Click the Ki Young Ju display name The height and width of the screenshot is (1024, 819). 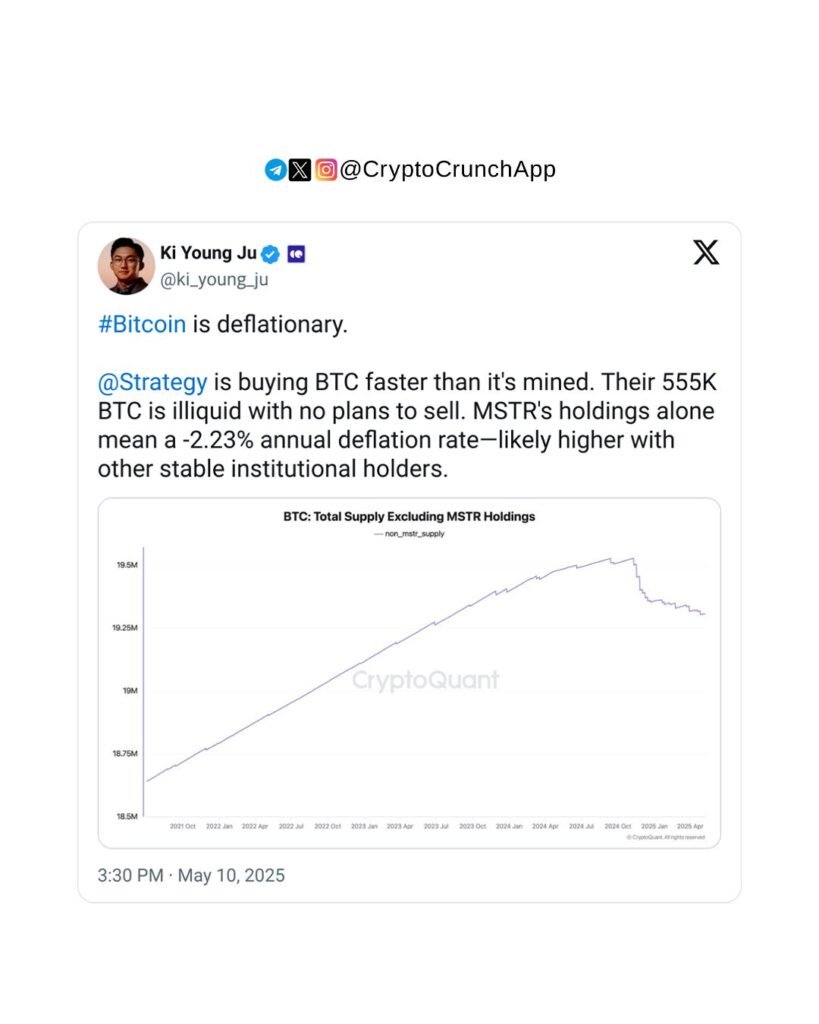[209, 254]
